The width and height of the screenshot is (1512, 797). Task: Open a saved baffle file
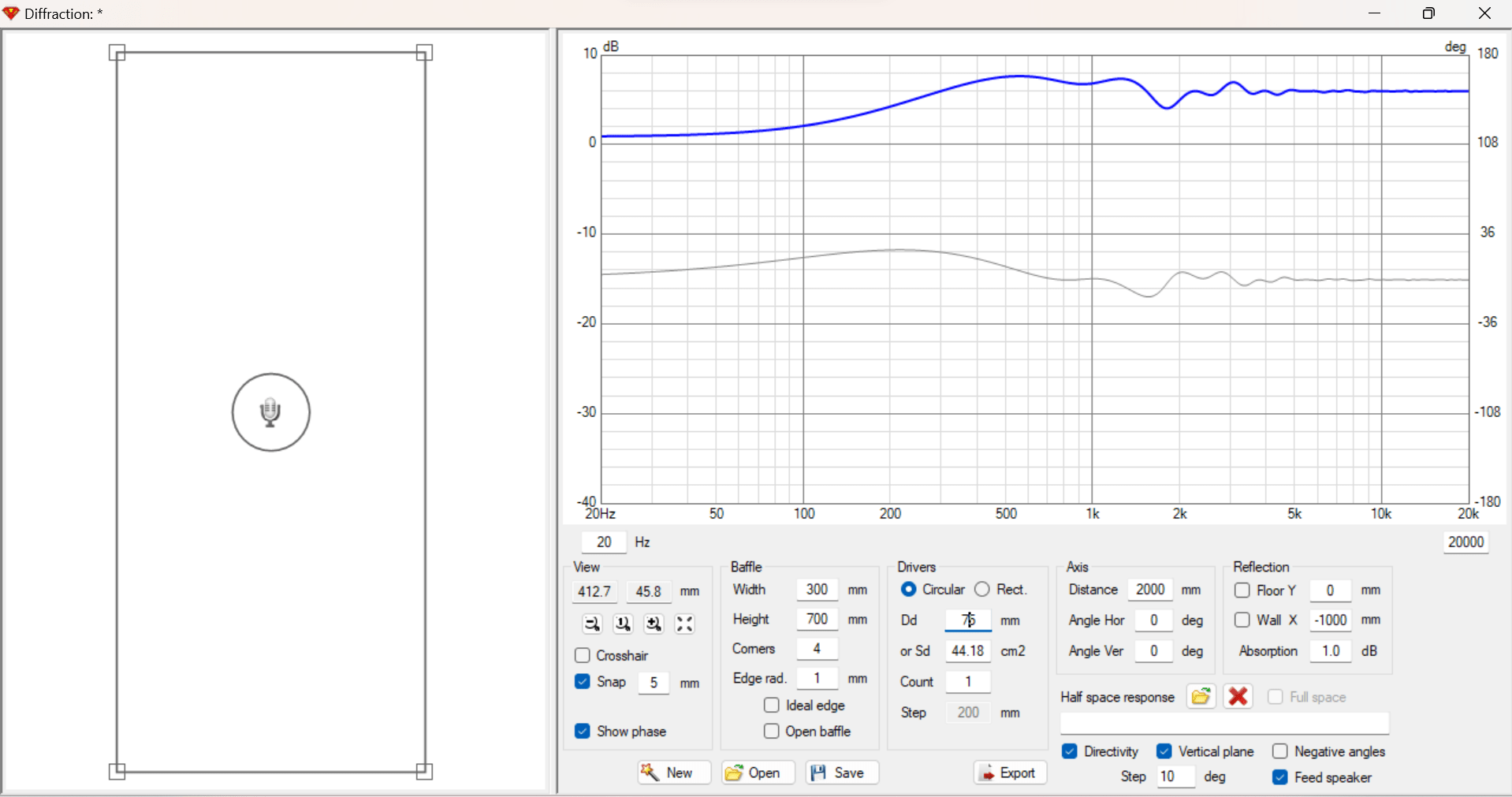tap(758, 773)
